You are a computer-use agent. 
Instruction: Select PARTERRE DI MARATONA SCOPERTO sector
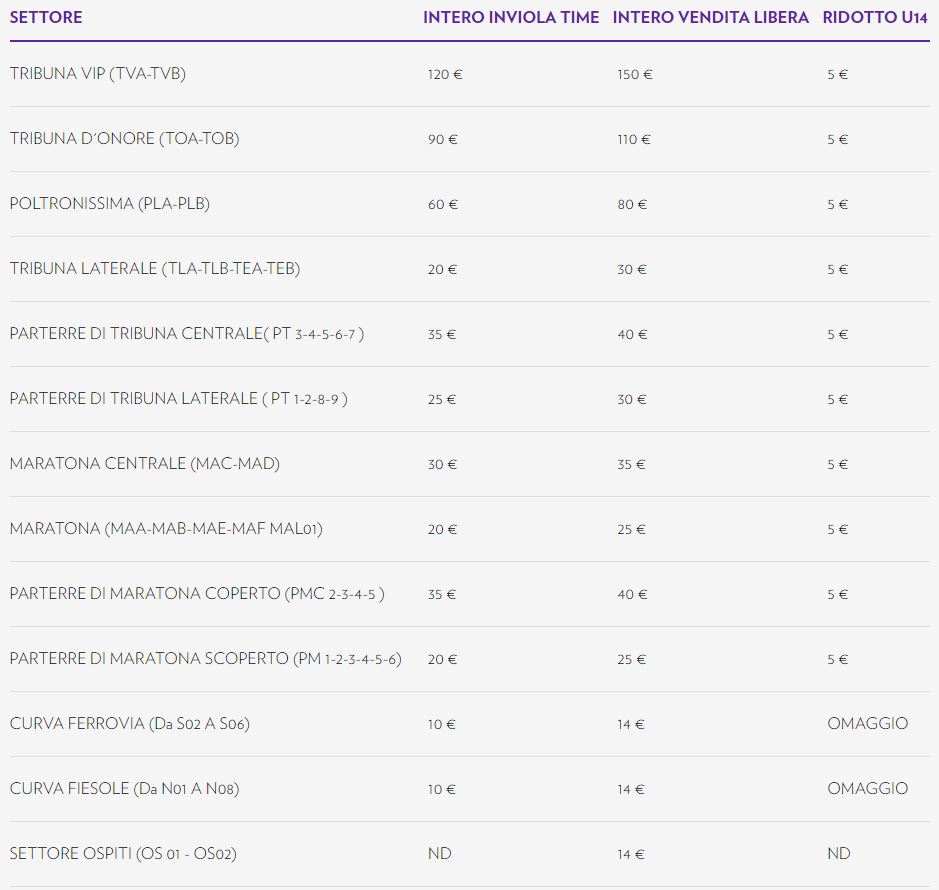205,659
